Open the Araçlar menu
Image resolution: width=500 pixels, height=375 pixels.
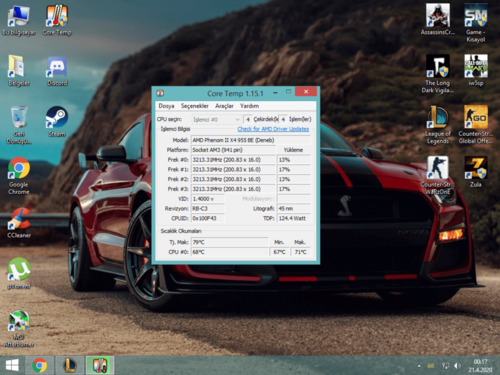(224, 106)
